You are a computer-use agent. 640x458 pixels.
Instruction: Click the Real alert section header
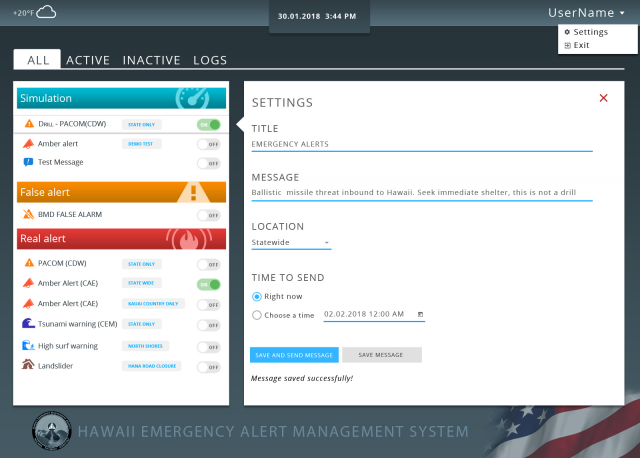coord(121,239)
